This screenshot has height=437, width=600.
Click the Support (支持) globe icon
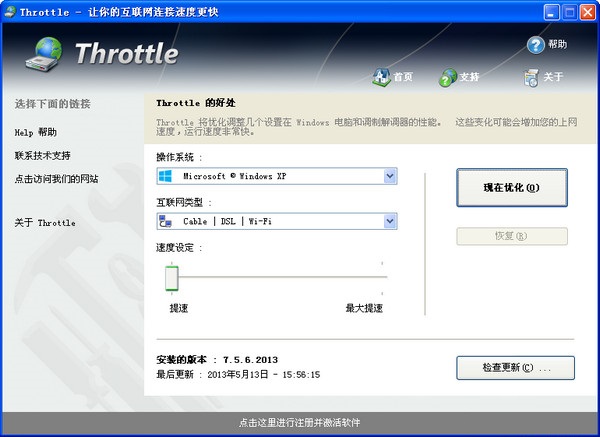[x=447, y=77]
